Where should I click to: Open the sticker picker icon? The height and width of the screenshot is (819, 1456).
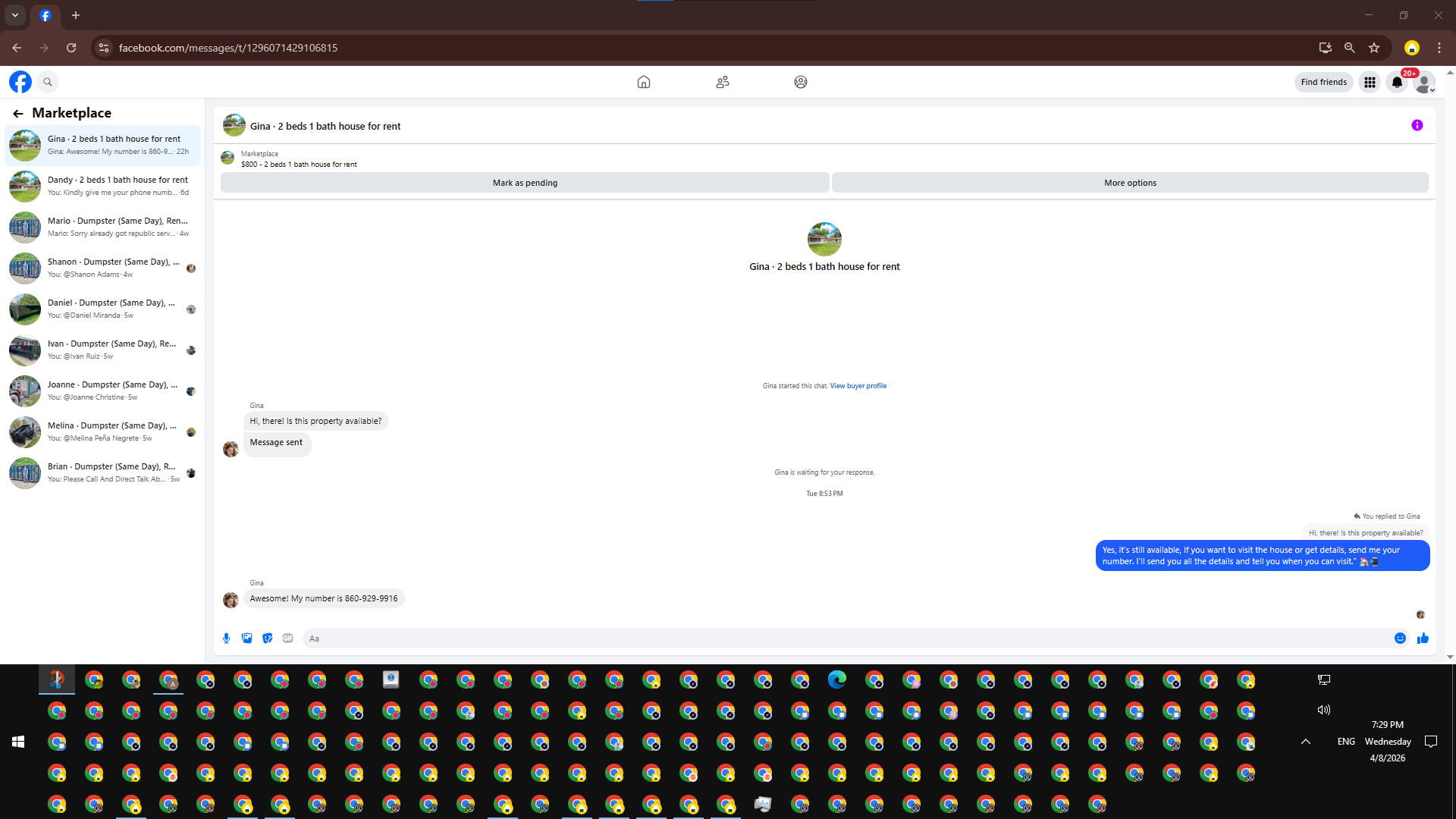[x=267, y=639]
